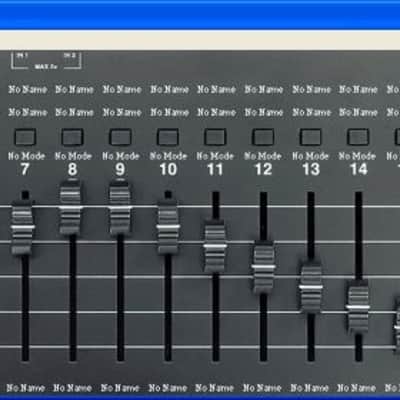Select channel number 12 label
The image size is (400, 400).
pos(263,169)
